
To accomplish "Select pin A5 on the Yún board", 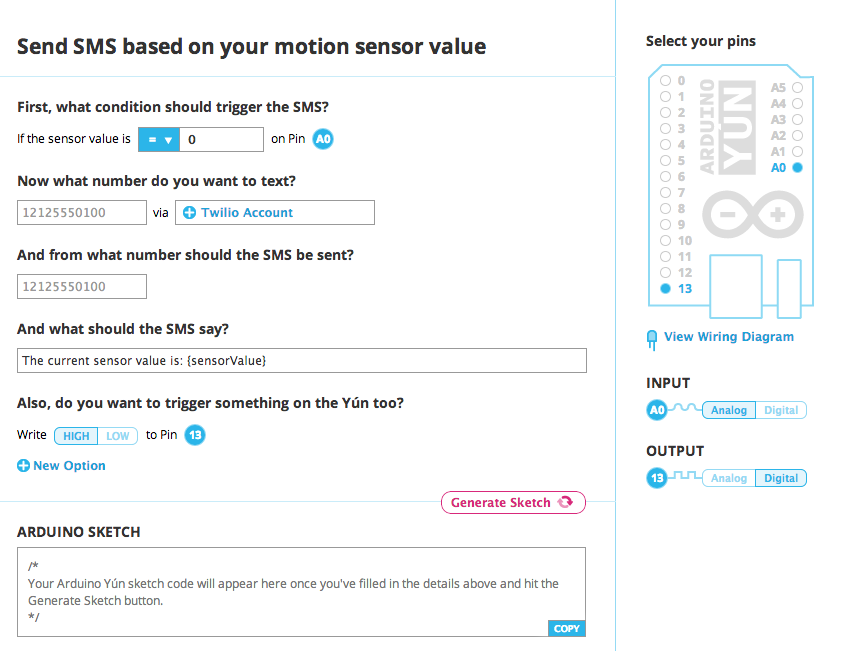I will [797, 88].
